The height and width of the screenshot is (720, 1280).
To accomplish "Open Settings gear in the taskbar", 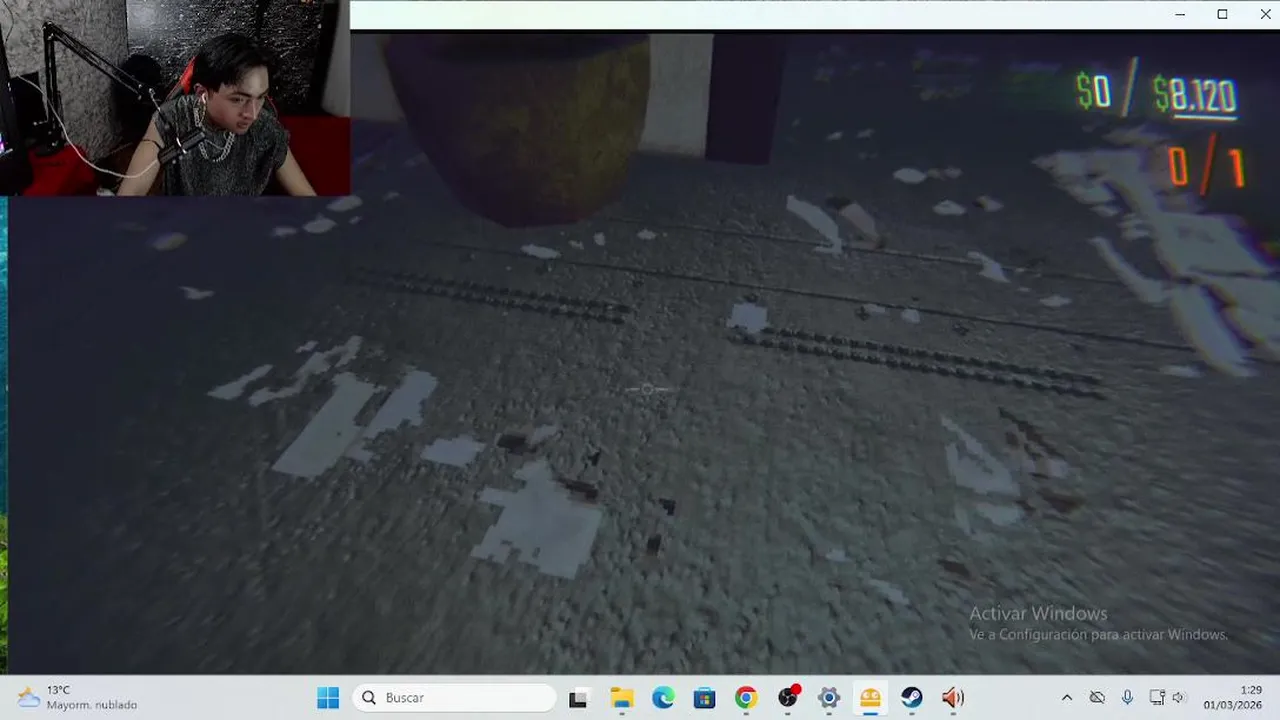I will click(829, 698).
